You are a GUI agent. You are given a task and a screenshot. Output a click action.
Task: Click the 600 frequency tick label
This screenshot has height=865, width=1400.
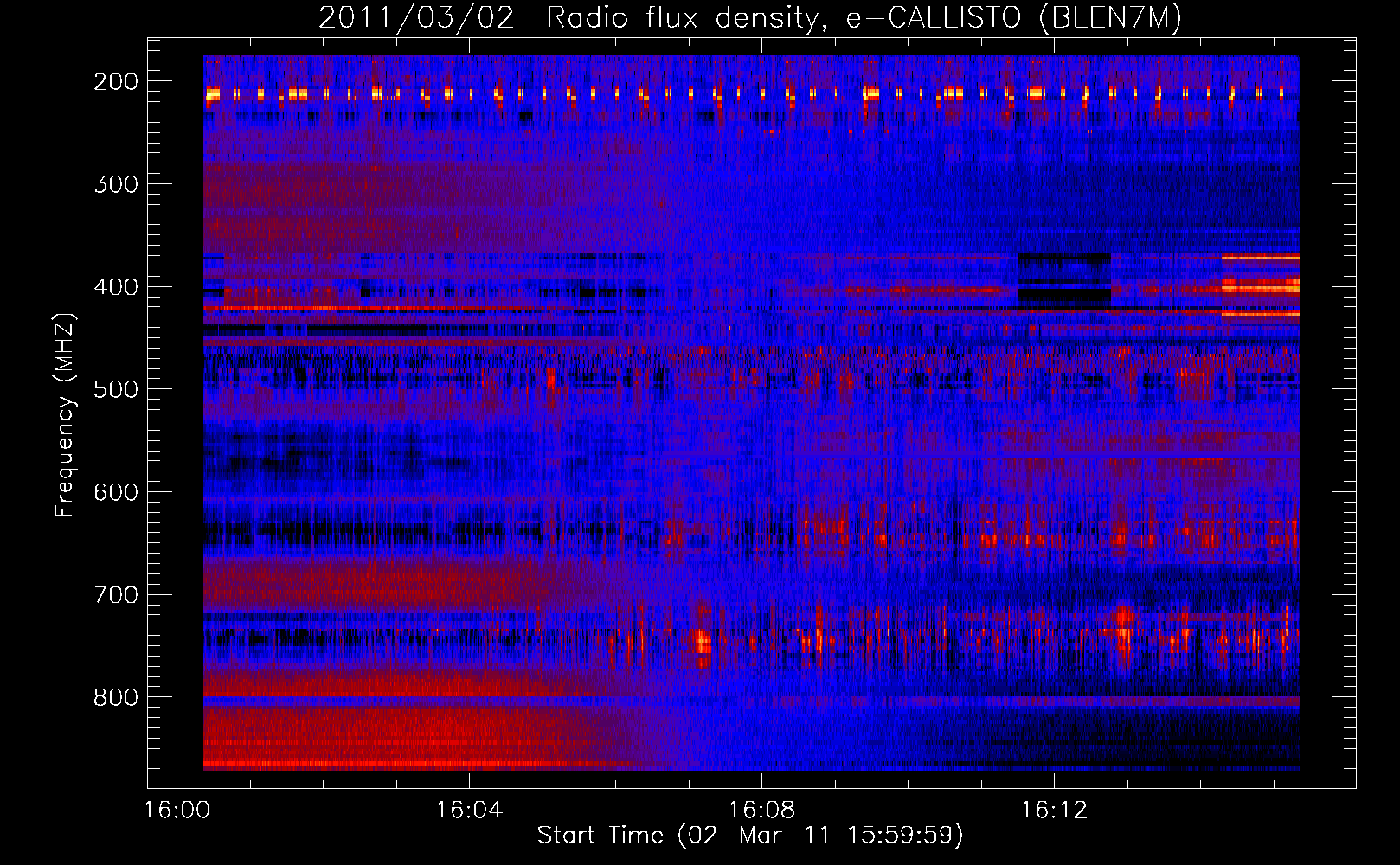pos(116,492)
